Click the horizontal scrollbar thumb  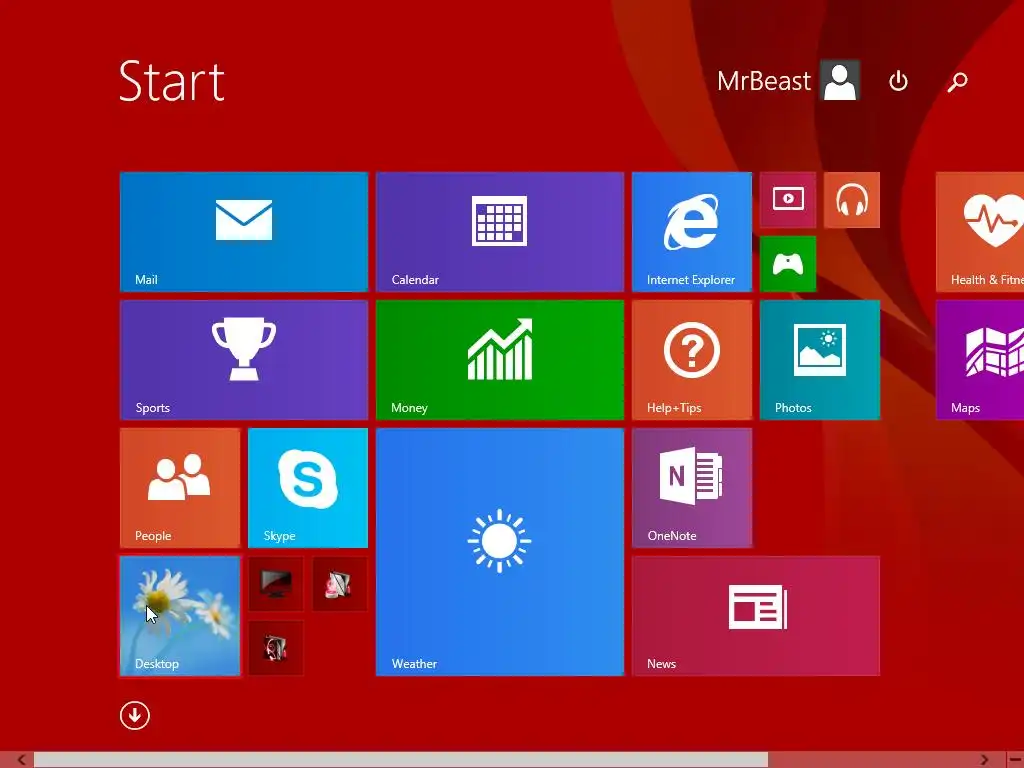[x=401, y=760]
